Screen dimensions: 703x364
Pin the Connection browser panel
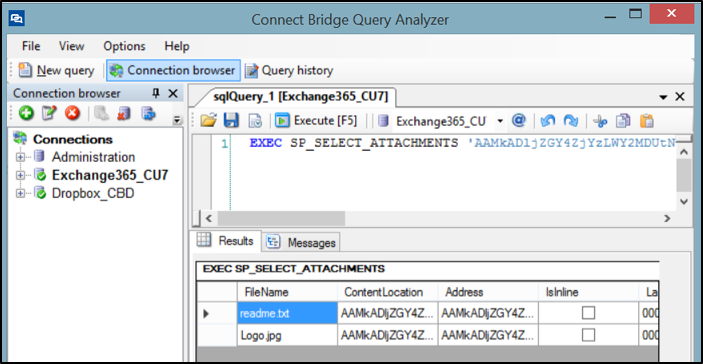(x=156, y=93)
